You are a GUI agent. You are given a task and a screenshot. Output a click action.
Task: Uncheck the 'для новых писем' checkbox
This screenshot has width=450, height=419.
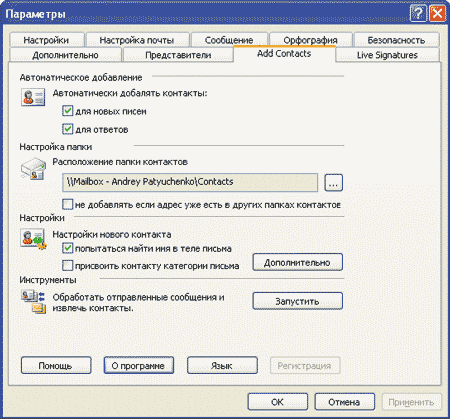click(67, 111)
